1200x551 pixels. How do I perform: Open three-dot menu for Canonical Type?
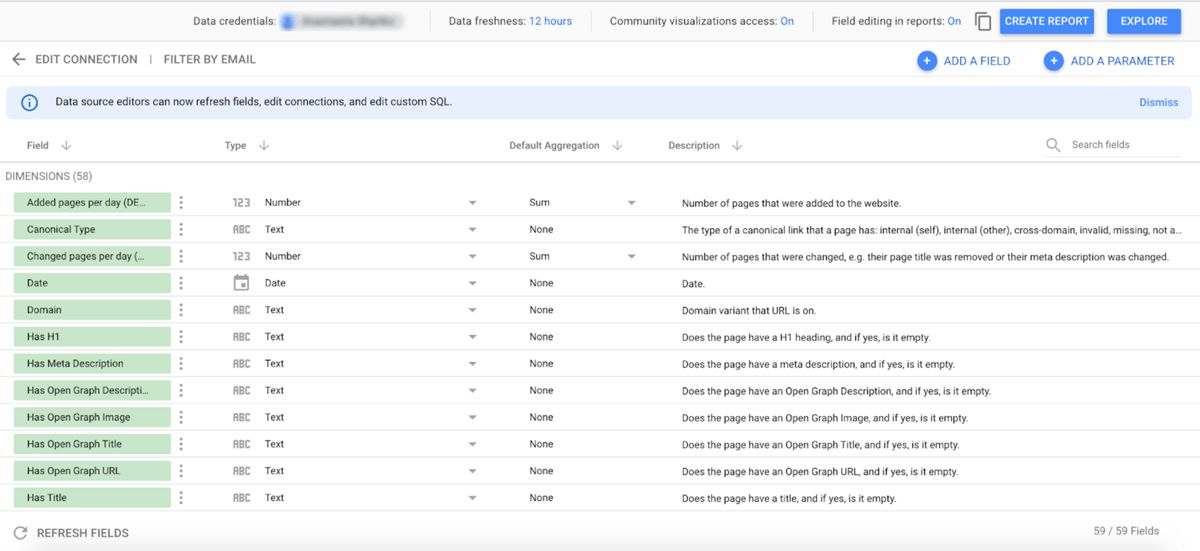click(181, 229)
